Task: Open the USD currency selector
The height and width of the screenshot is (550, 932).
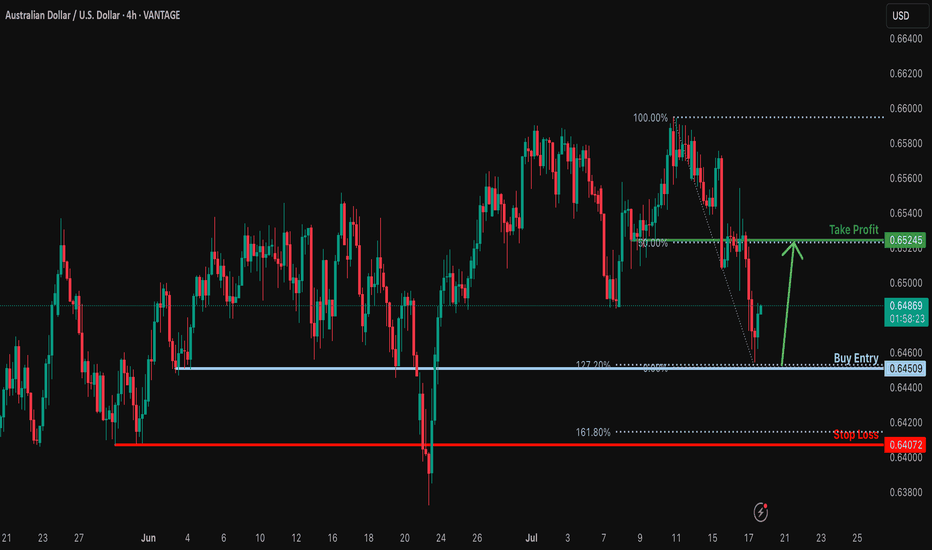Action: [x=906, y=15]
